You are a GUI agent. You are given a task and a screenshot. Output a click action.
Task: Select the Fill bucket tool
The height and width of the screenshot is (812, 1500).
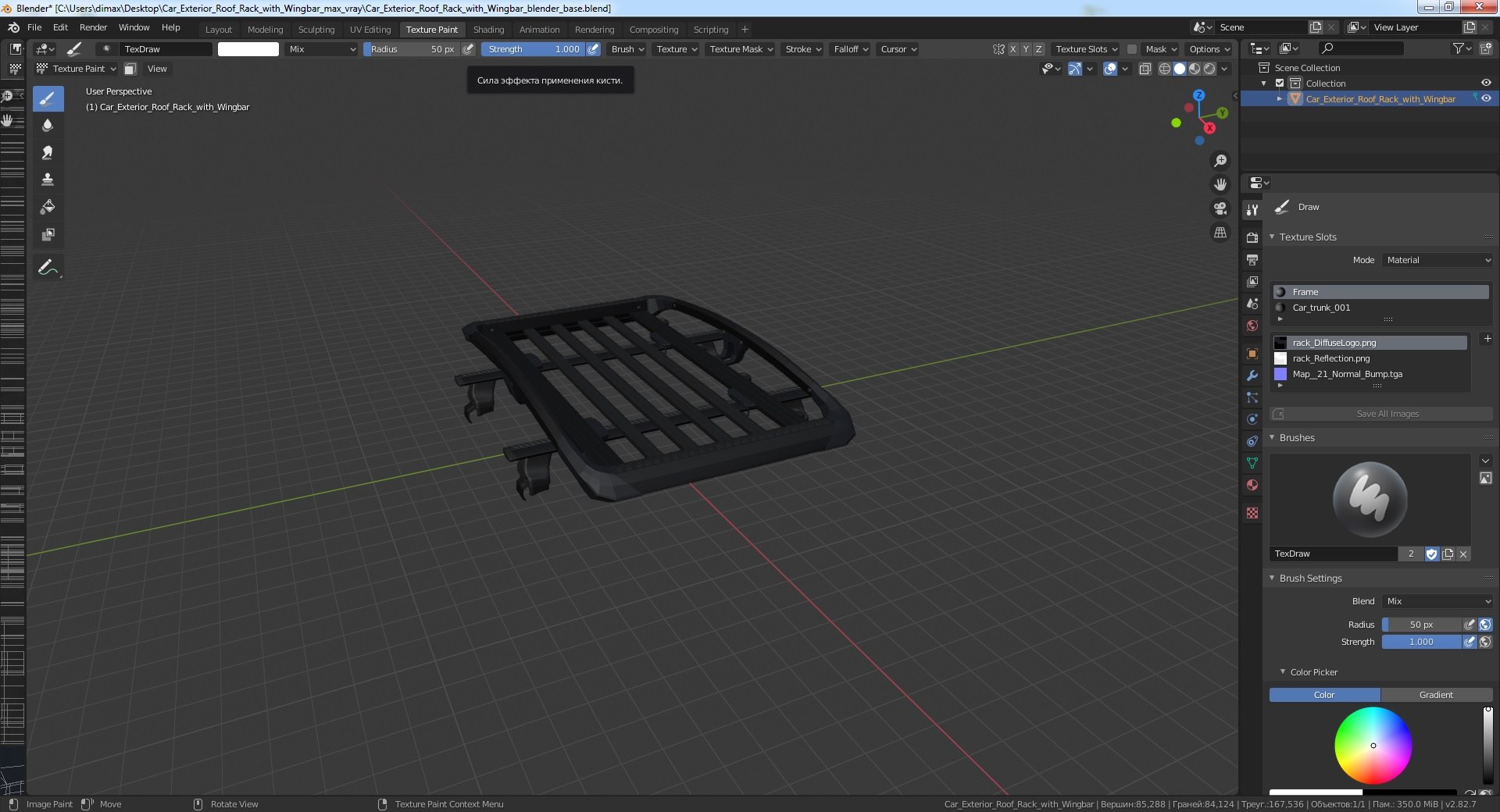pos(48,207)
